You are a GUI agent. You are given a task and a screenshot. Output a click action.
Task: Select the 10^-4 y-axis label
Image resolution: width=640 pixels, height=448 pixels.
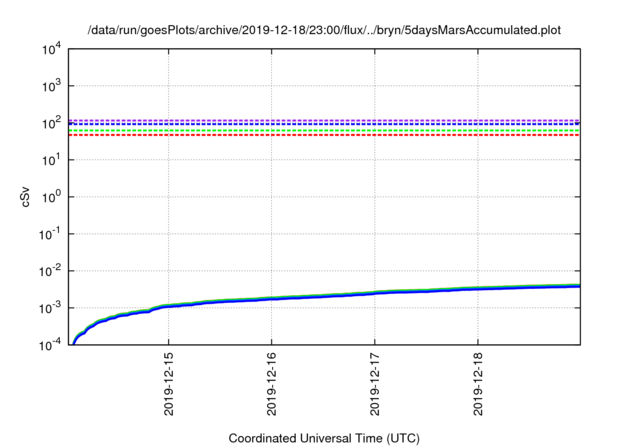(50, 346)
